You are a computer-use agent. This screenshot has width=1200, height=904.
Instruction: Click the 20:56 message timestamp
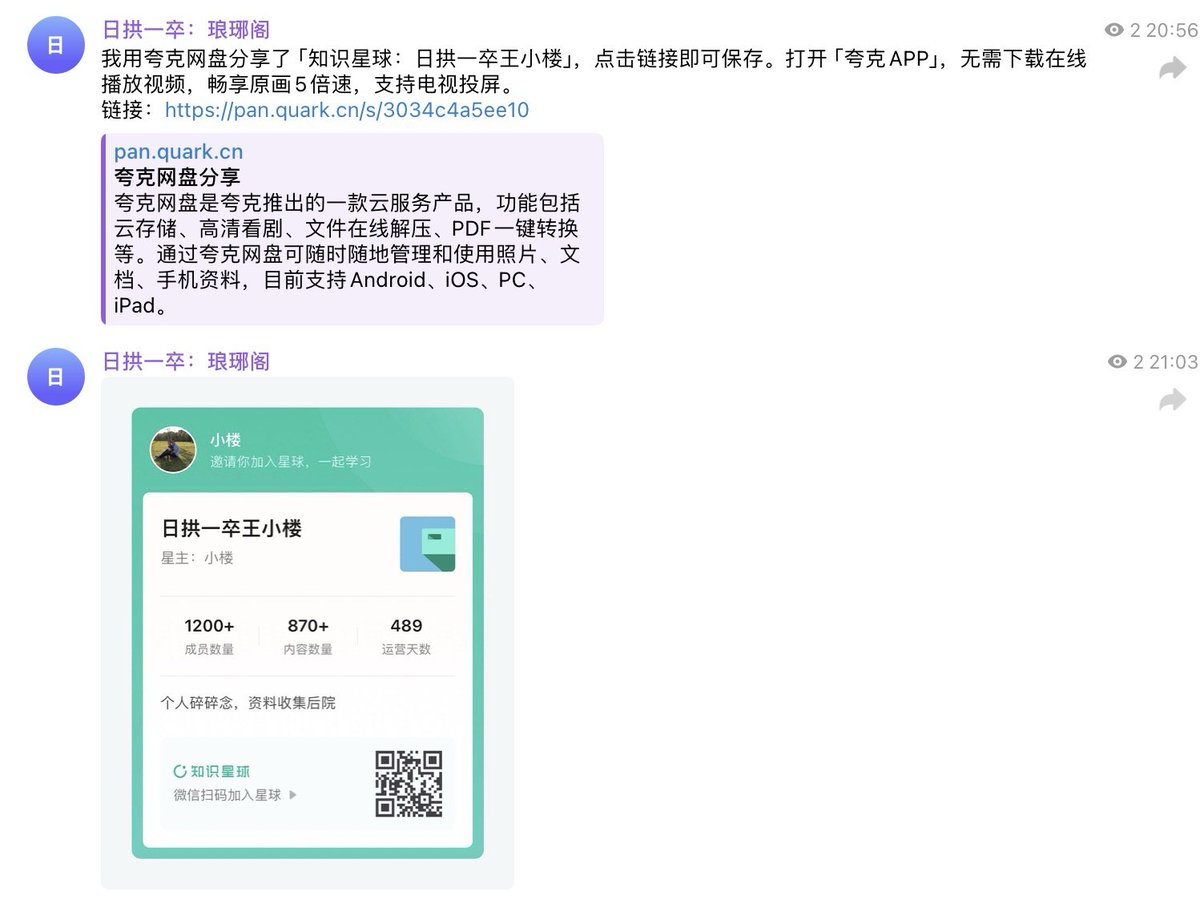(1171, 30)
